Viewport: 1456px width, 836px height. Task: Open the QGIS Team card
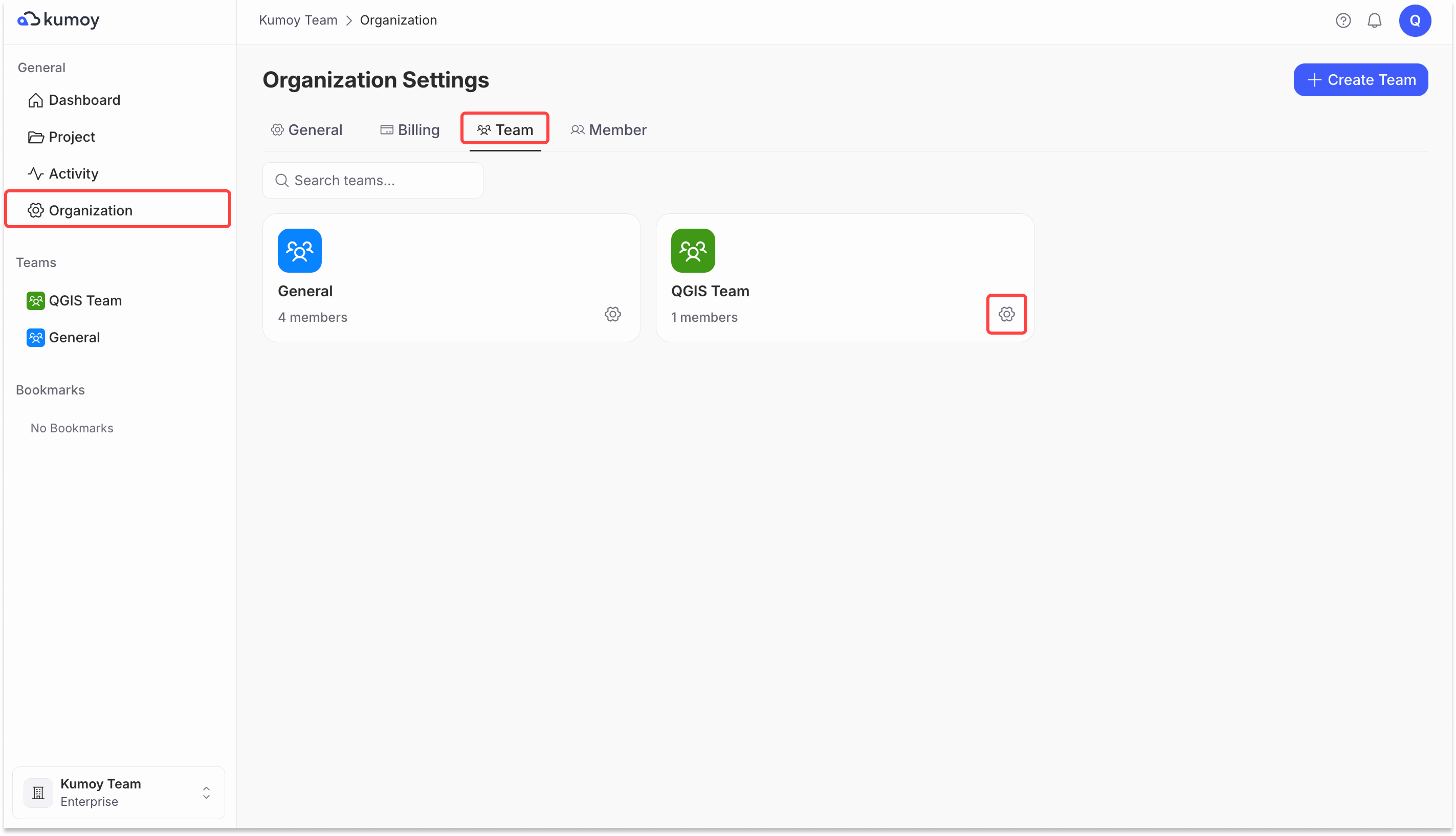click(x=804, y=270)
